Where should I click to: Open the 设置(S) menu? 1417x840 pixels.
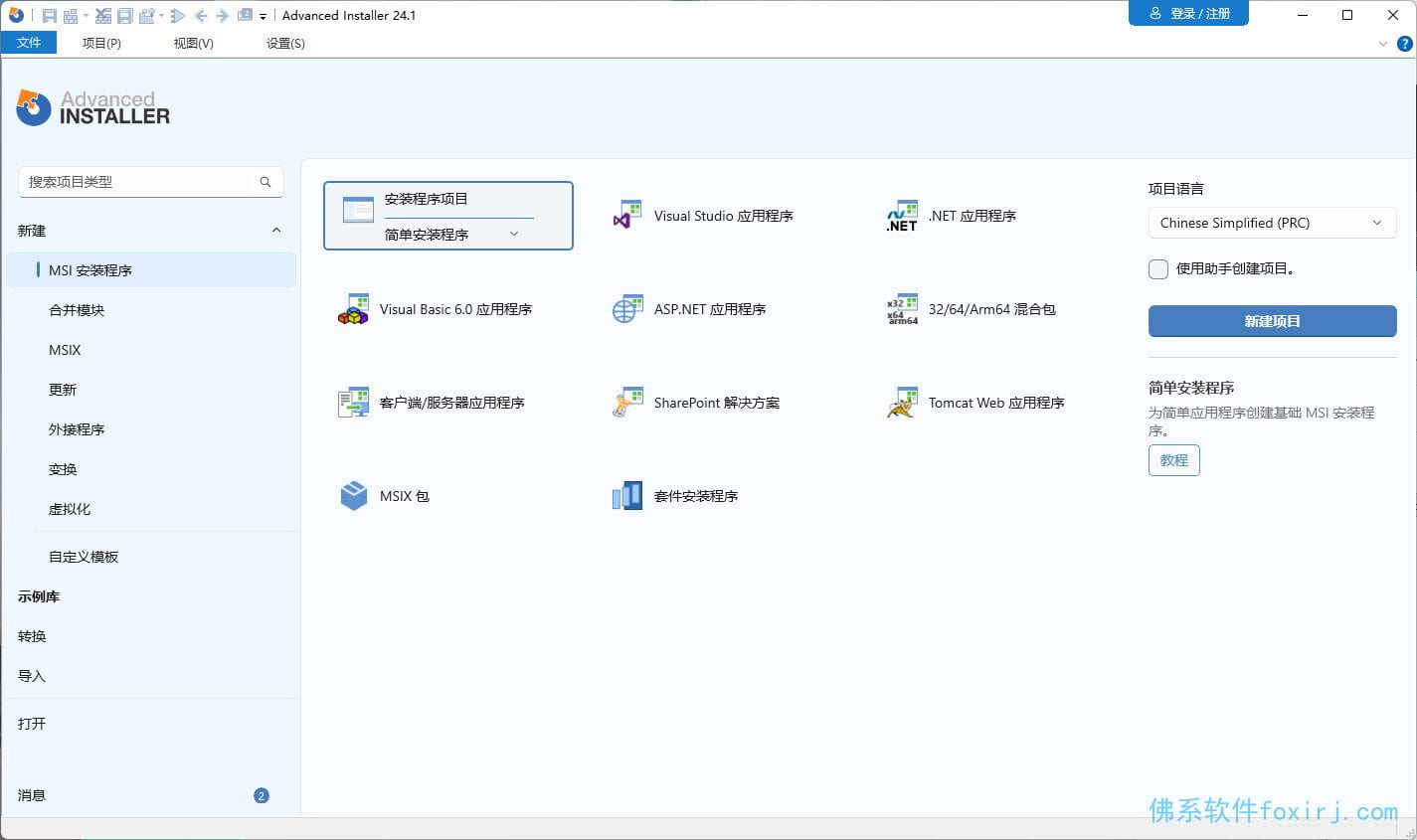(285, 43)
